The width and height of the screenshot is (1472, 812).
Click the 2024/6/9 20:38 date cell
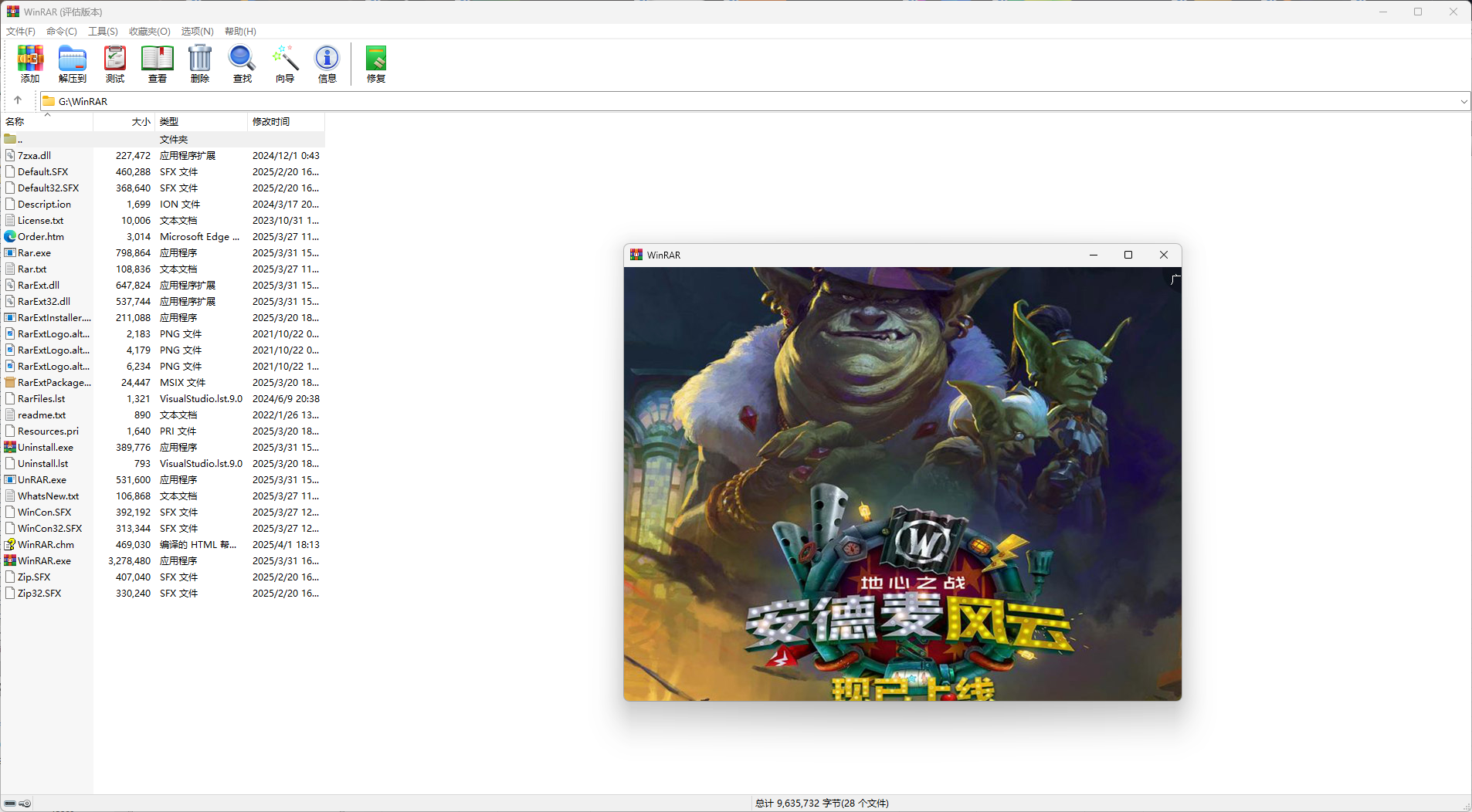pyautogui.click(x=286, y=398)
